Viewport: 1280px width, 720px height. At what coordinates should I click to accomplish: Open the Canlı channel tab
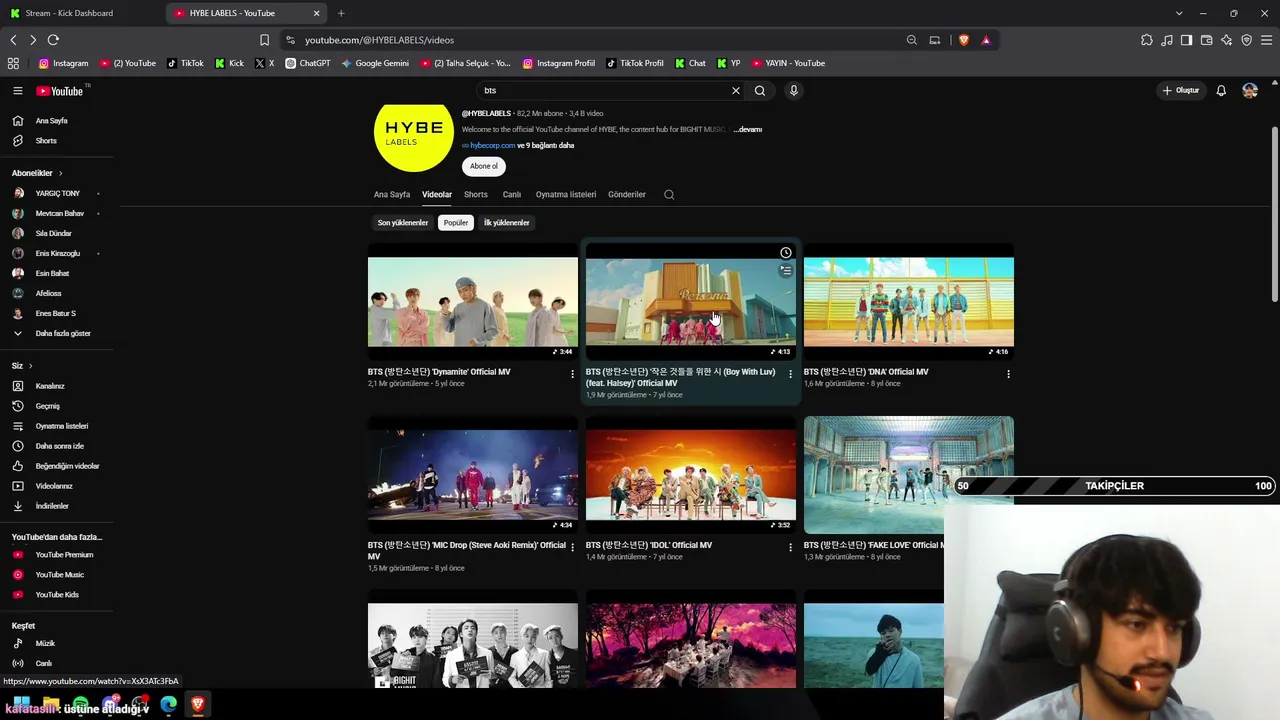coord(512,195)
